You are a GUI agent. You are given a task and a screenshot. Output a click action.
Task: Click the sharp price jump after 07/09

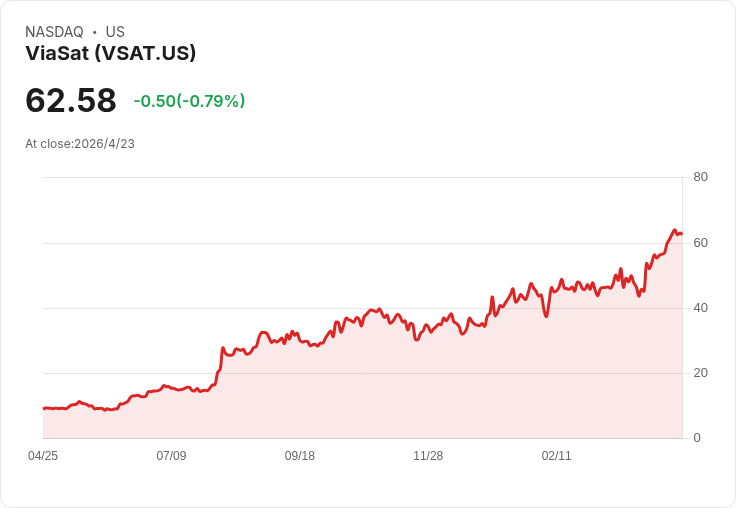220,359
